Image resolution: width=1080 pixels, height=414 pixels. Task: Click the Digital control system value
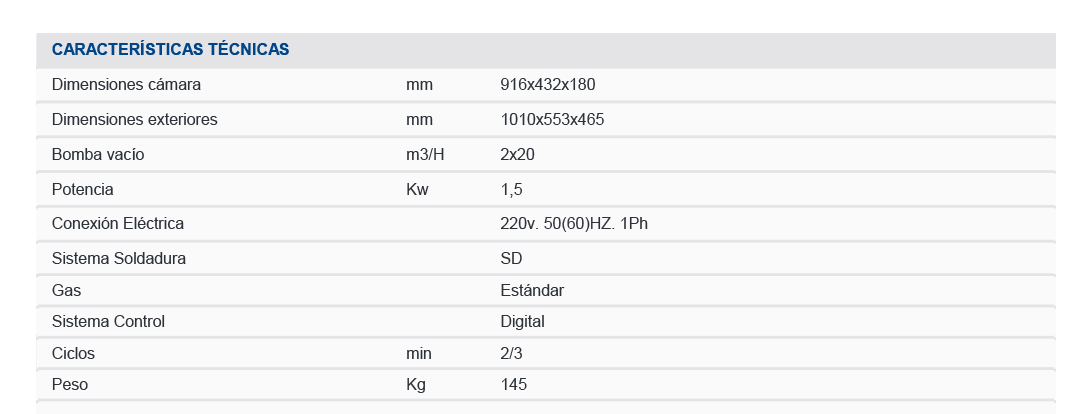point(522,322)
